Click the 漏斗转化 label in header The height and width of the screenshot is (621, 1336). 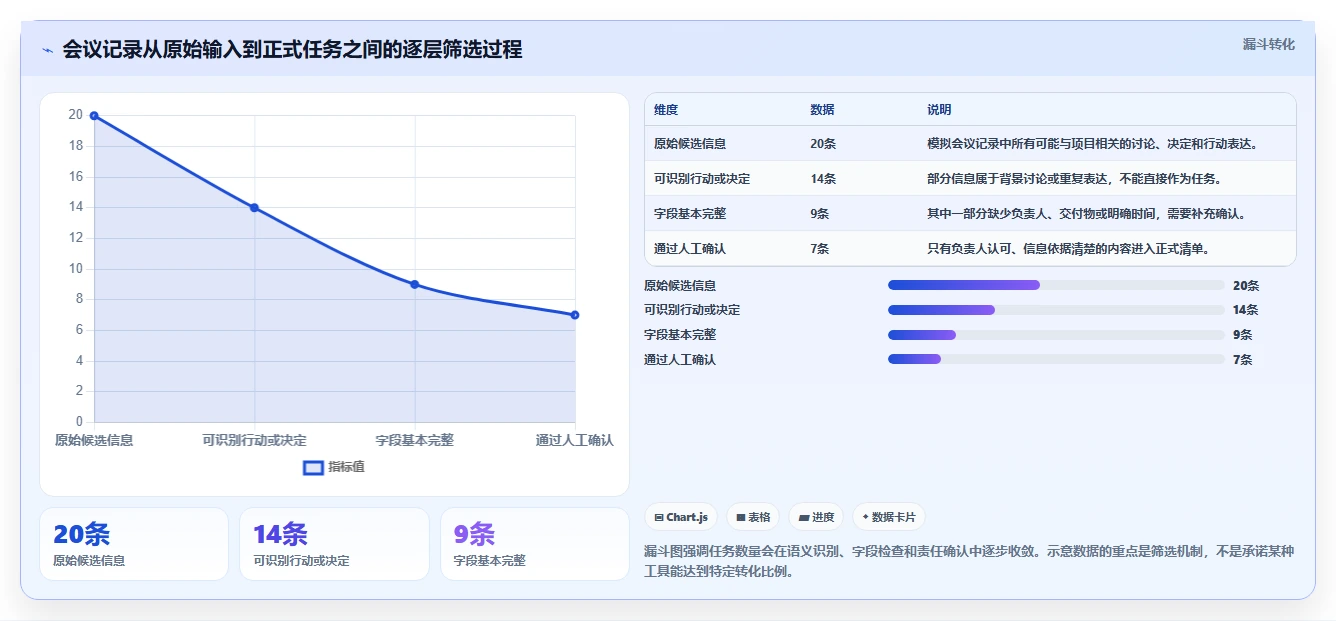pyautogui.click(x=1268, y=45)
